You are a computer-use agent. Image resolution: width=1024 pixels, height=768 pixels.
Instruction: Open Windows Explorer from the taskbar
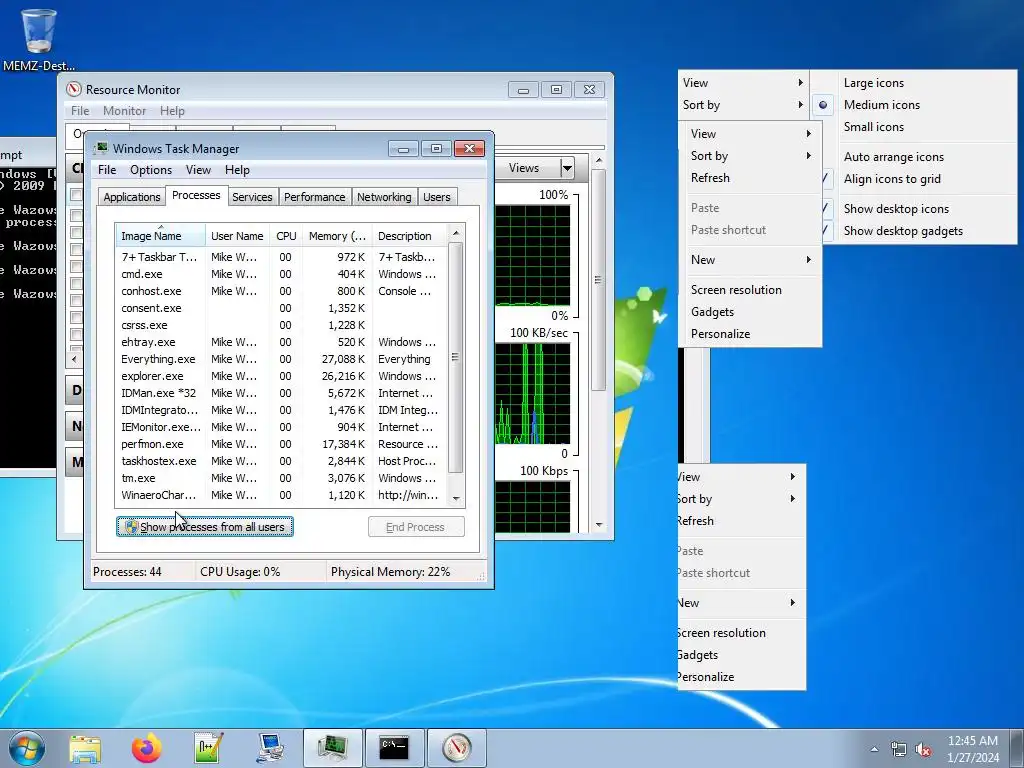[86, 748]
